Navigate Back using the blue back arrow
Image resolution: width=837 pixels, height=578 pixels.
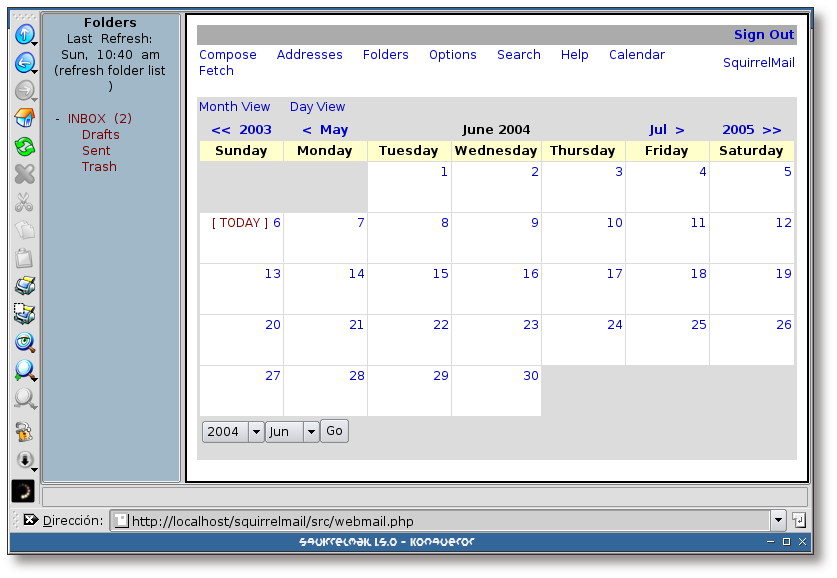click(25, 63)
